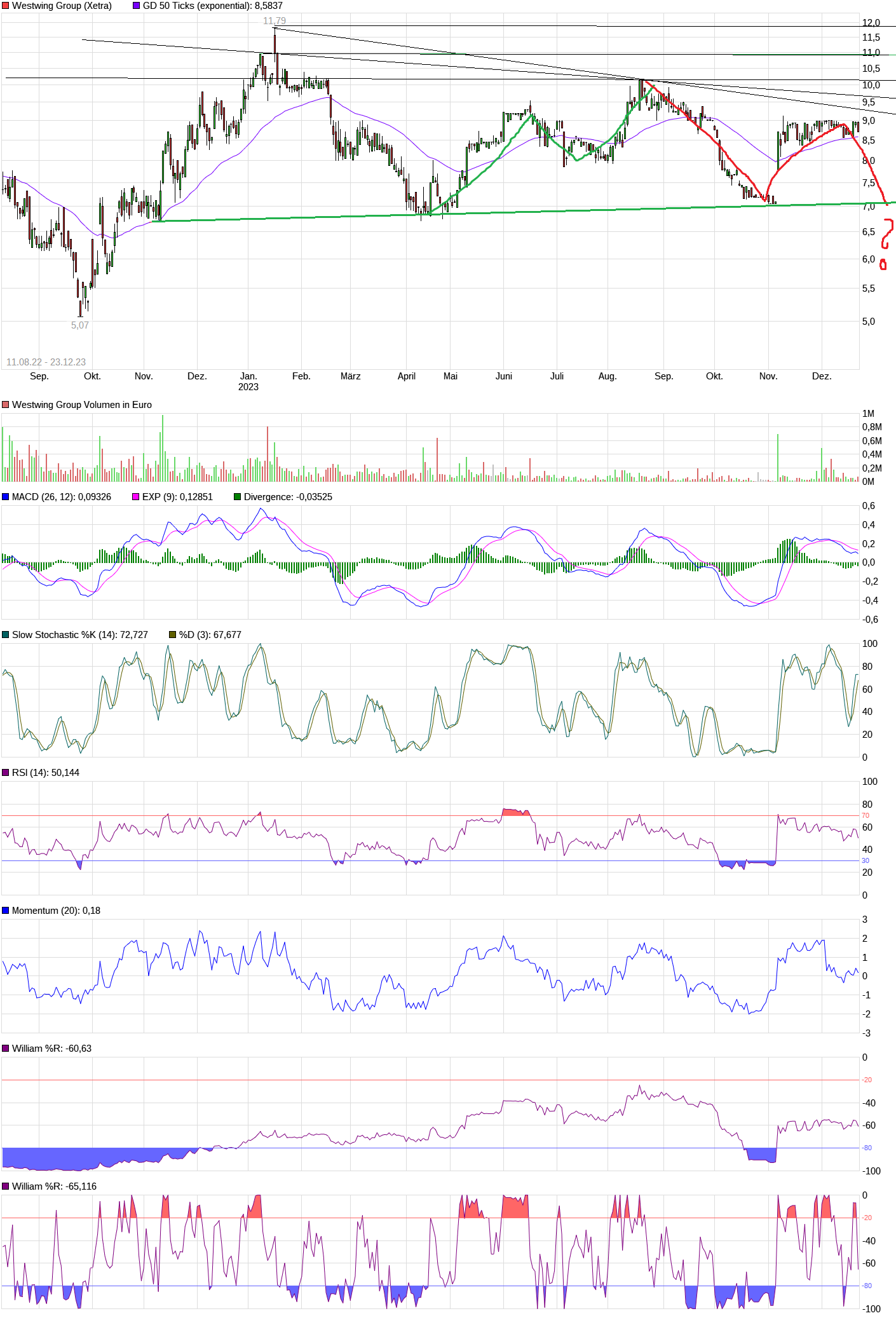Click the purple GD 50 Ticks legend swatch

(x=136, y=6)
